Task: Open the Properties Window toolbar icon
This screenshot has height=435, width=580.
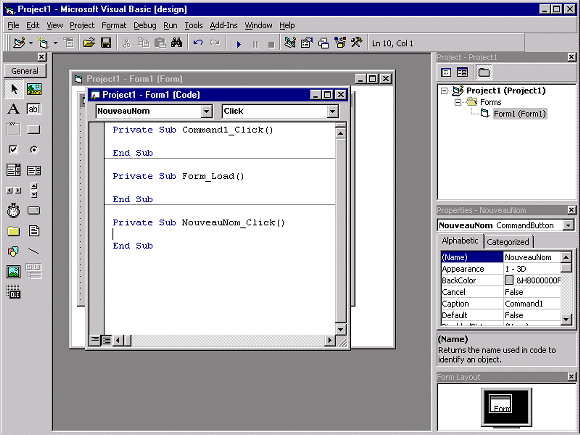Action: click(306, 43)
